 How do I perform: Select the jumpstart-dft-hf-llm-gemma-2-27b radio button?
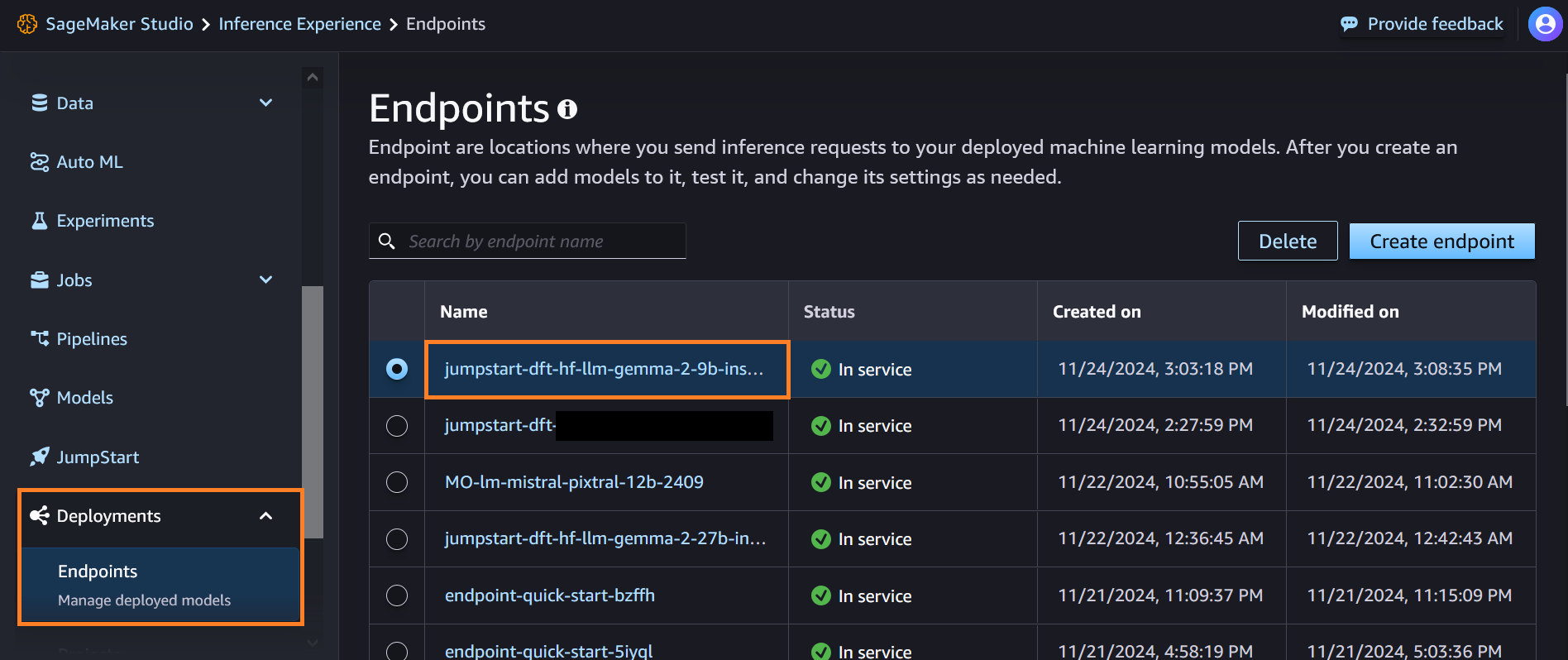(397, 539)
